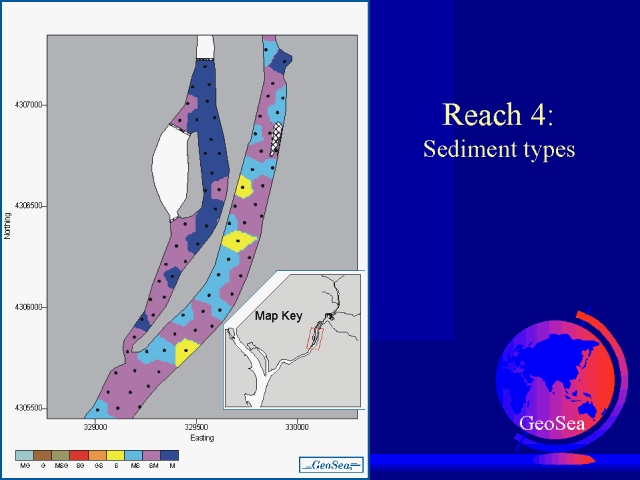Select the red SG legend swatch
Image resolution: width=640 pixels, height=480 pixels.
[81, 455]
